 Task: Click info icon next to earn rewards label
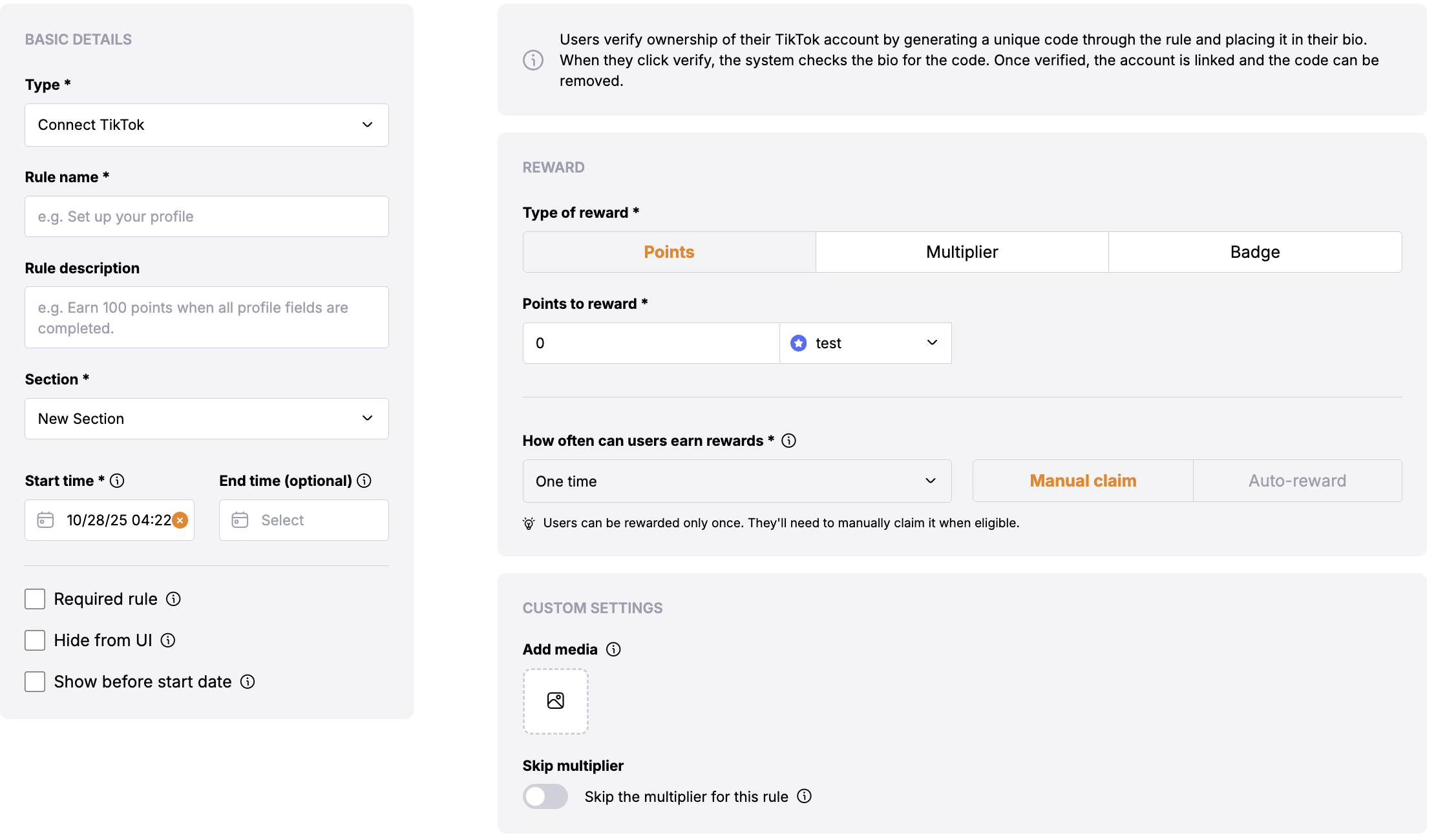[x=788, y=441]
